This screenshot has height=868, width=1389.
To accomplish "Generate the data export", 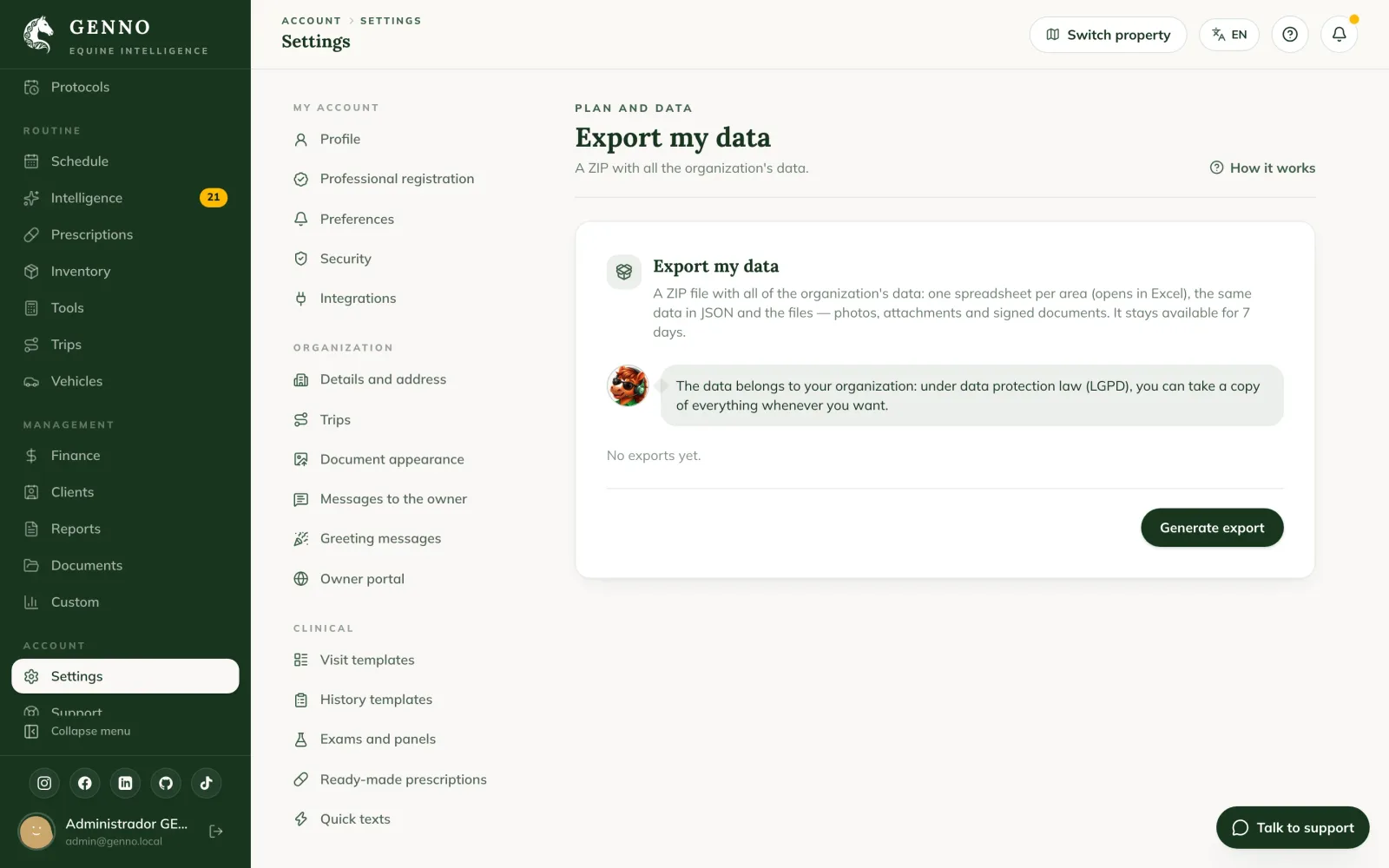I will 1212,528.
